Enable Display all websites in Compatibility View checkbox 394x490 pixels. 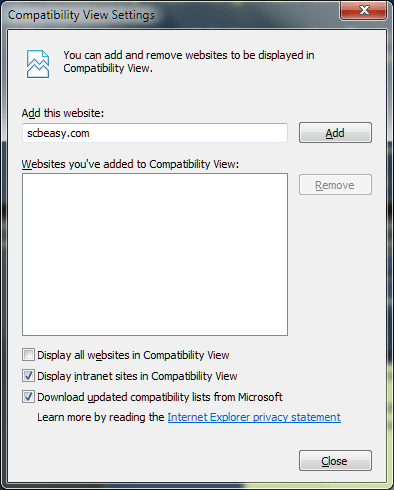pyautogui.click(x=28, y=355)
